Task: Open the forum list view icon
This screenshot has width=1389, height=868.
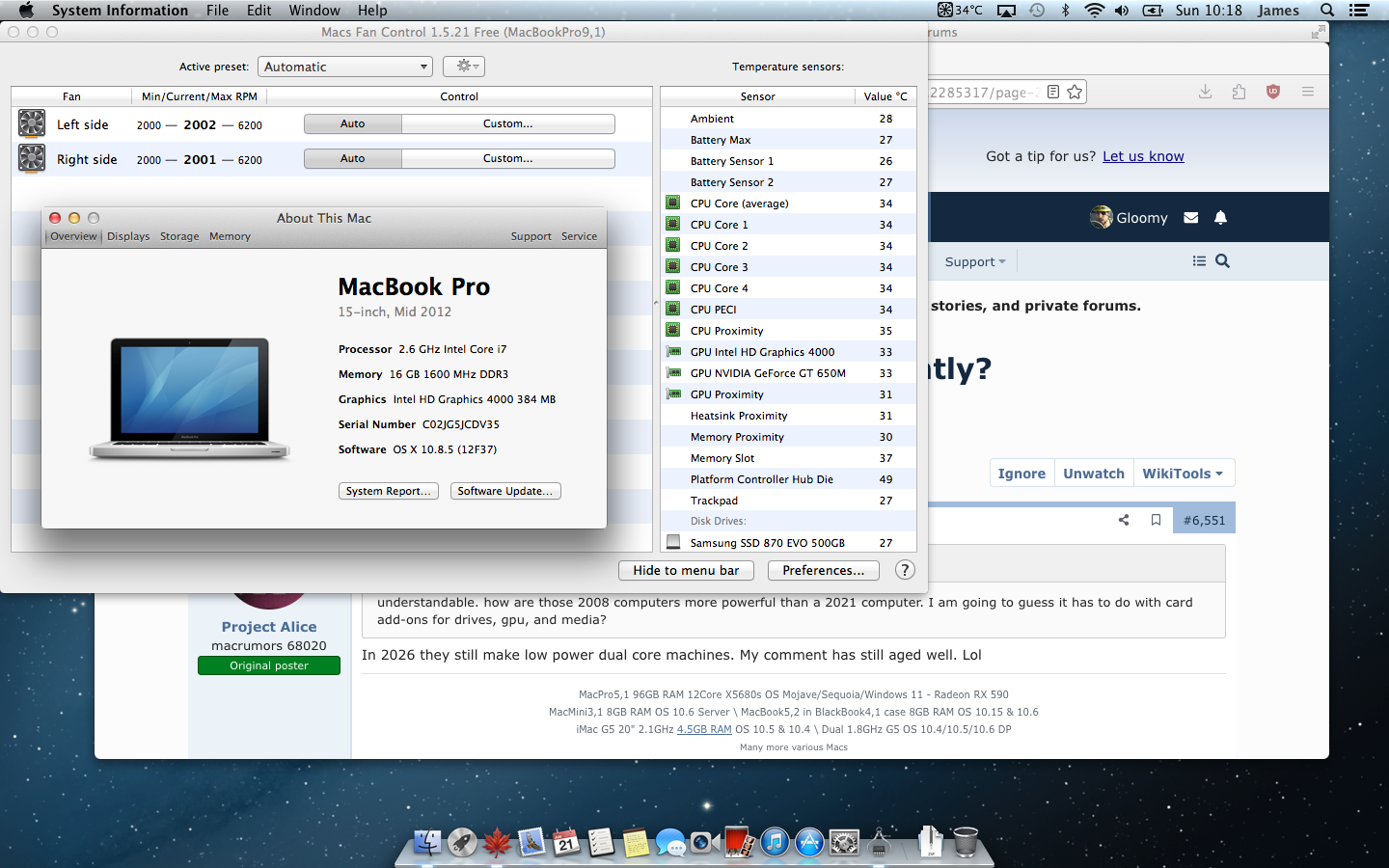Action: (x=1199, y=261)
